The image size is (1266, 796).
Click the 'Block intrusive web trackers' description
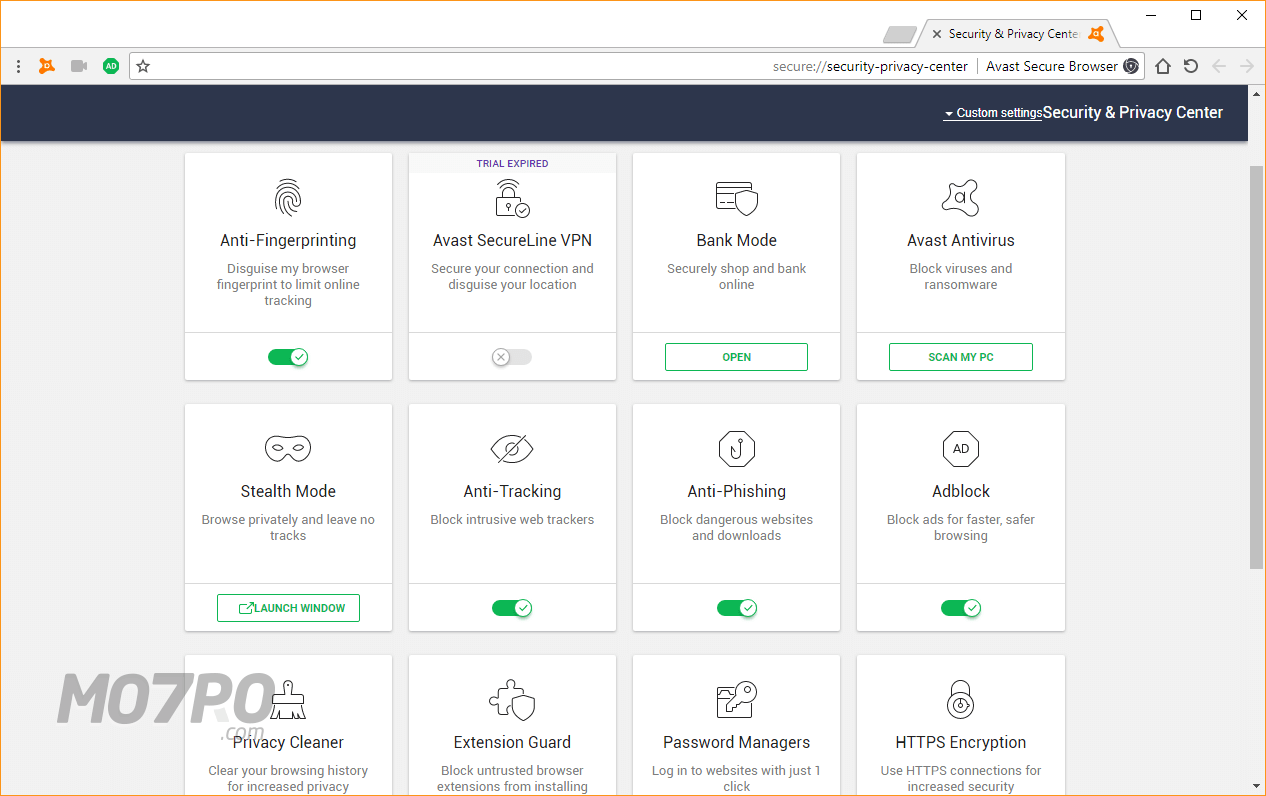(512, 520)
